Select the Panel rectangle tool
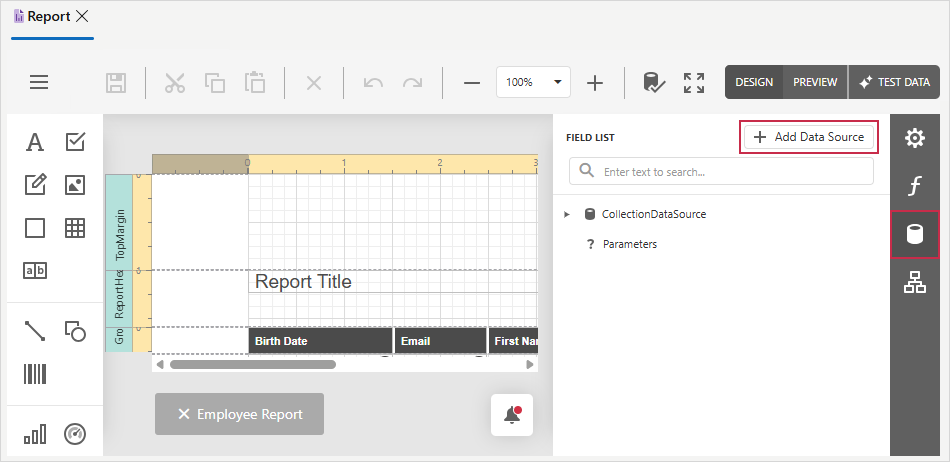Screen dimensions: 950x462 [35, 228]
